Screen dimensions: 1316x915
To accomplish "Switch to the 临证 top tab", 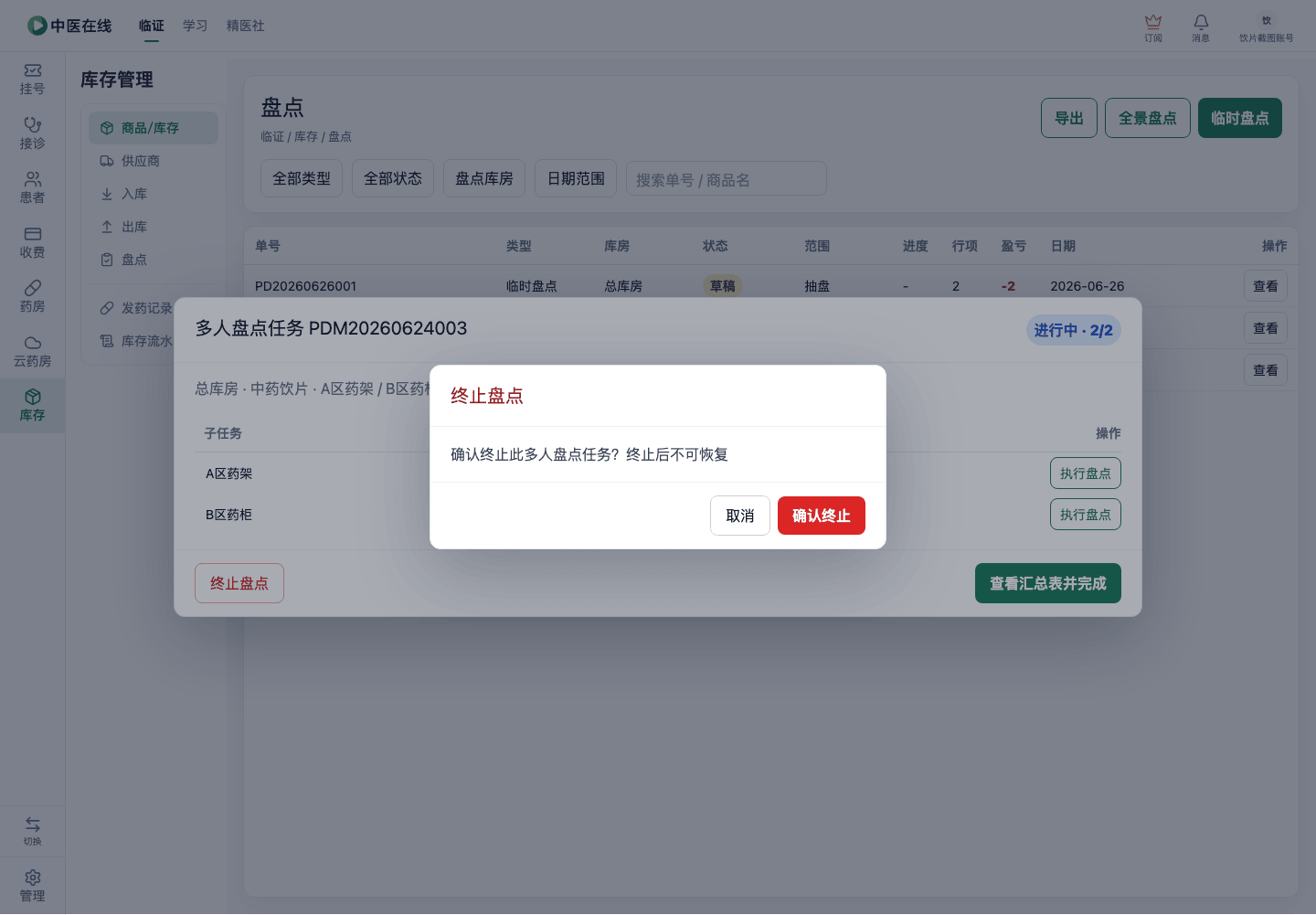I will 152,26.
